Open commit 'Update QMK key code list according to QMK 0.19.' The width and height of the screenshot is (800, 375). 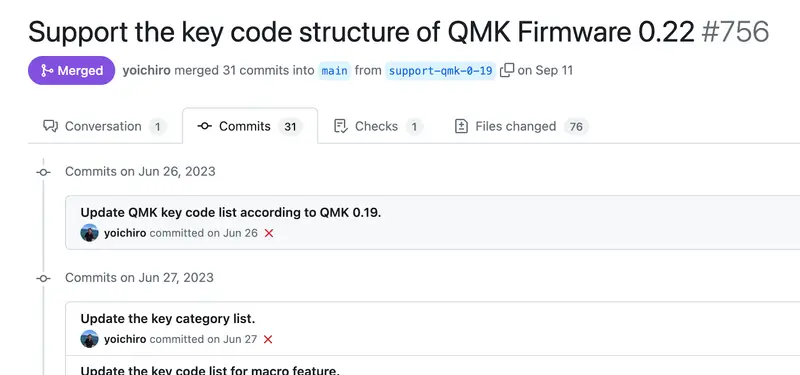231,212
